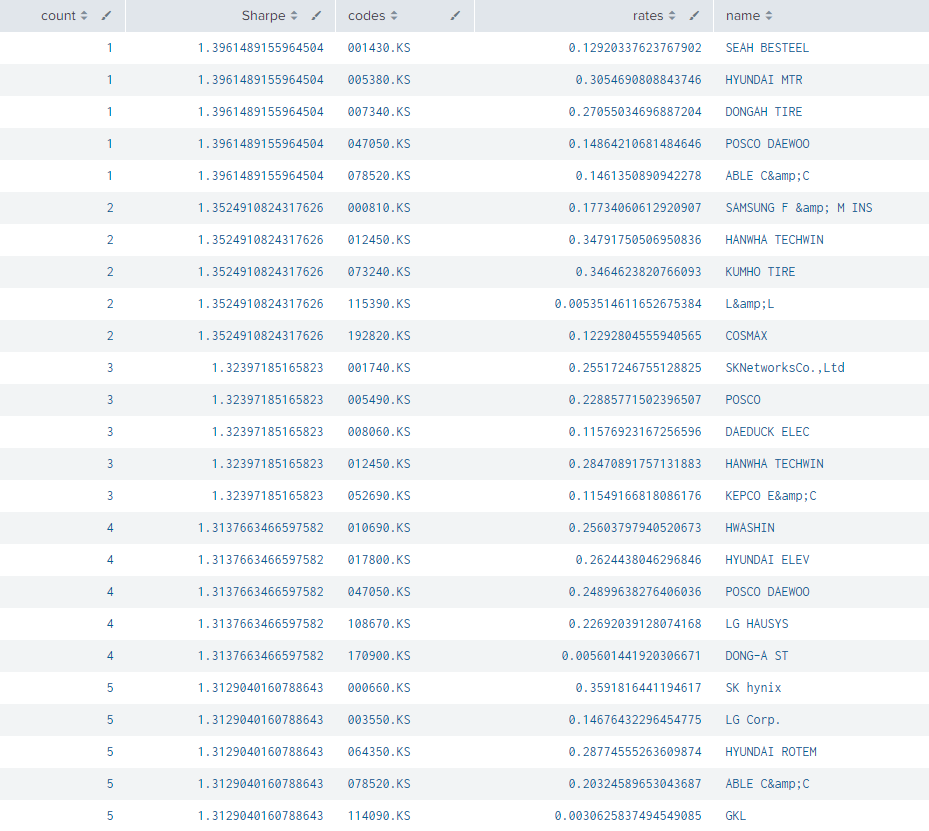Select the SEAH BESTEEL name cell

coord(767,48)
